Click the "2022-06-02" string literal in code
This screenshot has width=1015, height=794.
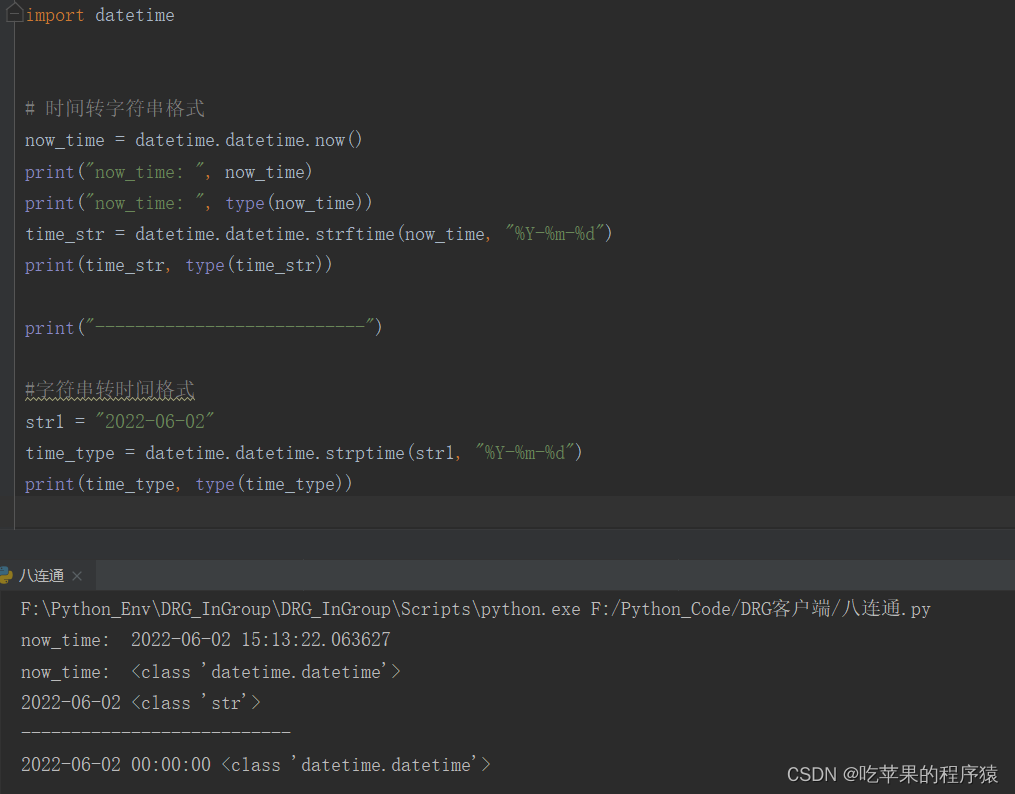[155, 421]
